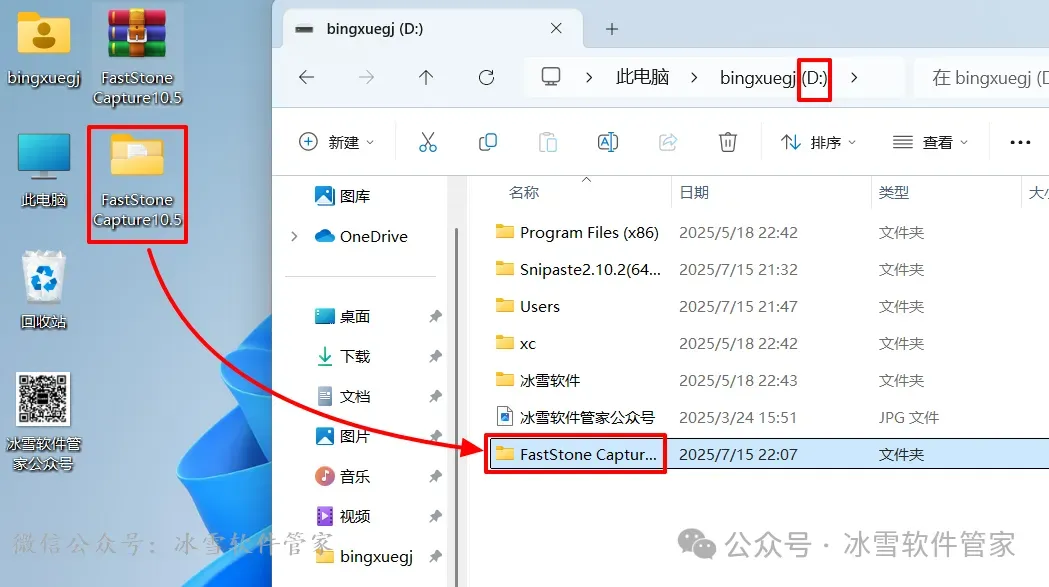Expand chevron after bingxuegj (D:) in address bar
Screen dimensions: 1049x587
pyautogui.click(x=854, y=78)
